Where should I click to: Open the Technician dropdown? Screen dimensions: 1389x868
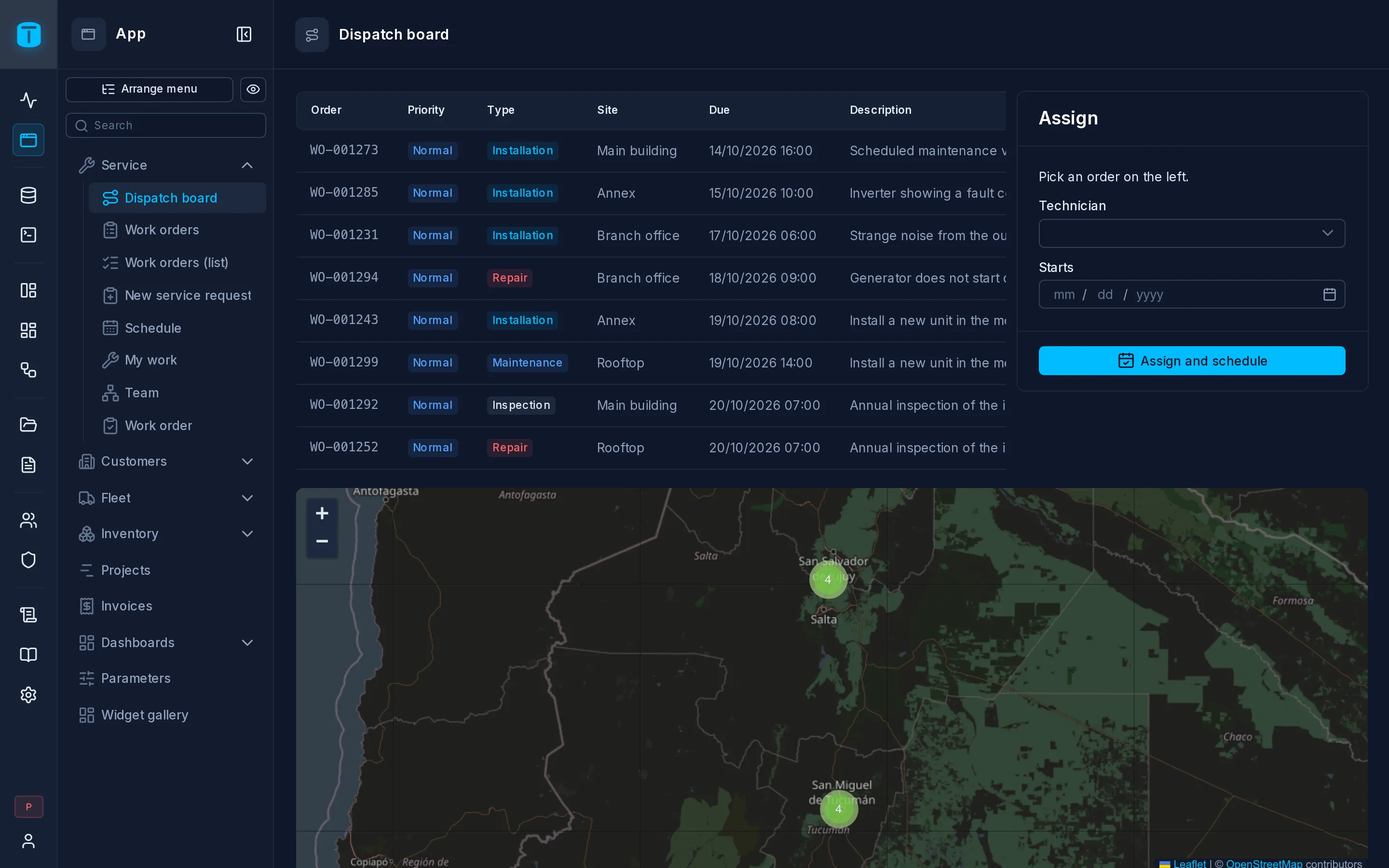point(1192,233)
